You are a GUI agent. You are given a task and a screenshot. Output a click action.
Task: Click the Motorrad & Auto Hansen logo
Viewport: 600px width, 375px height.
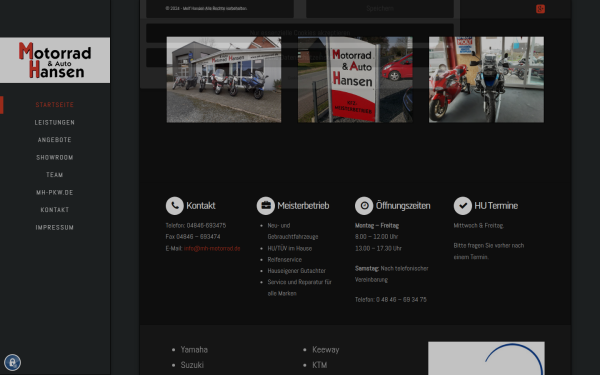click(55, 60)
